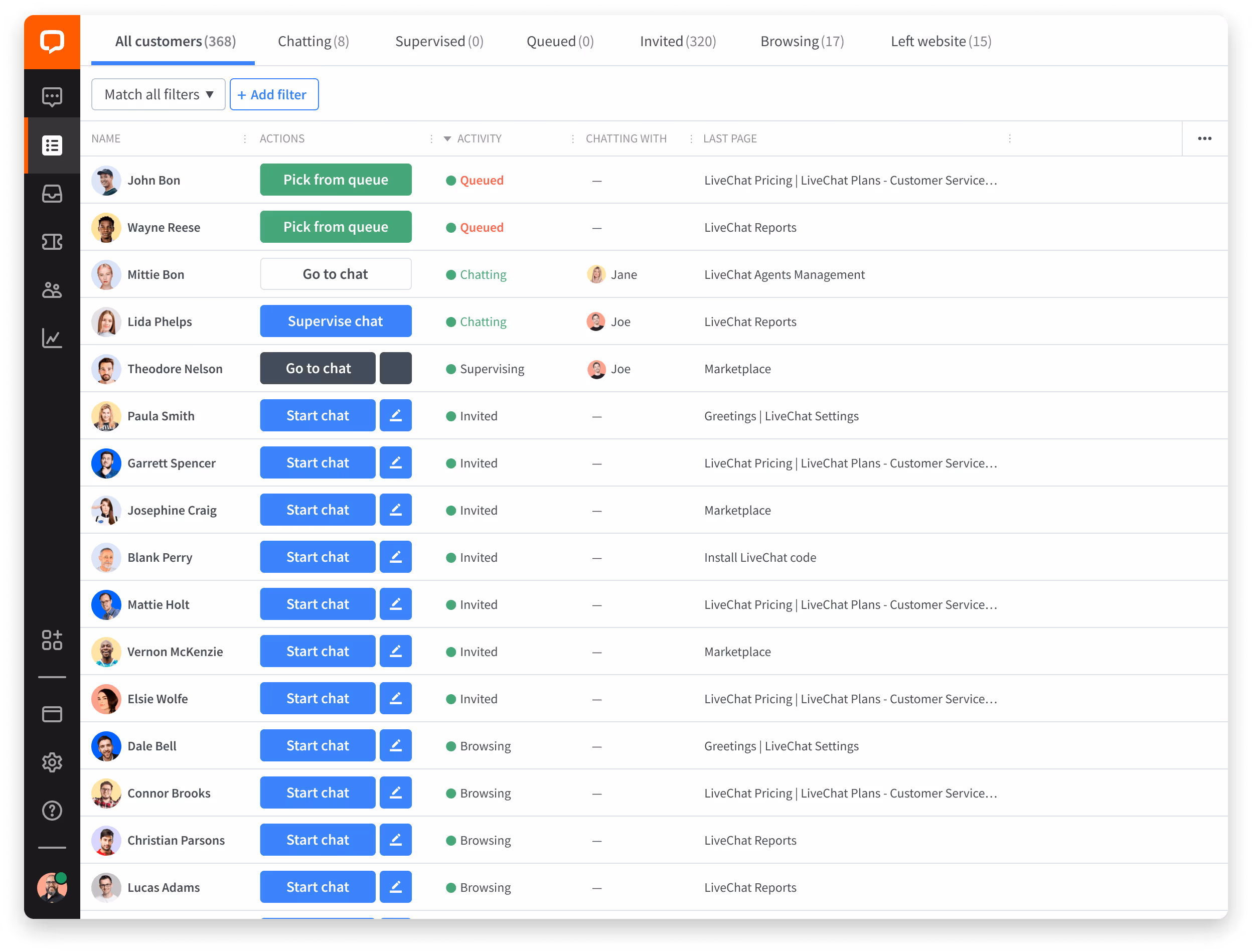1252x952 pixels.
Task: Open the Subscription card icon in sidebar
Action: click(52, 714)
